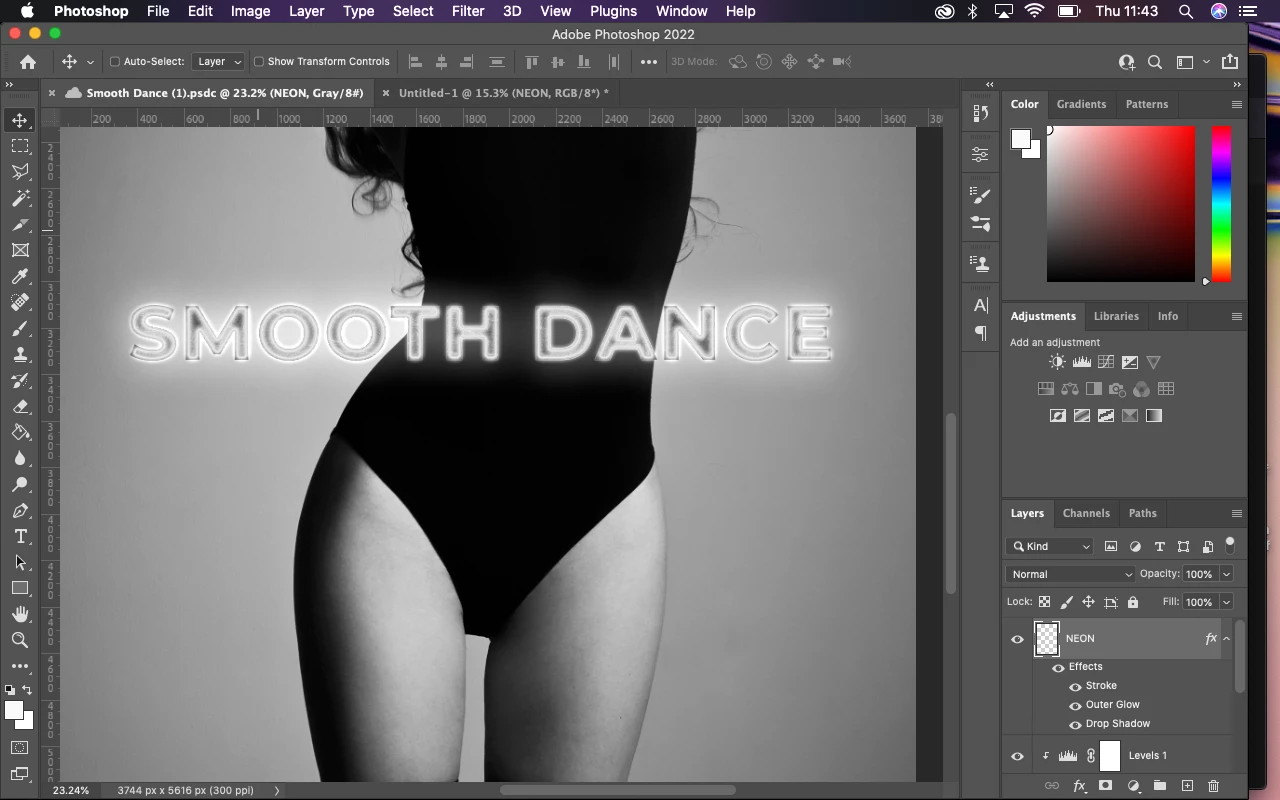Check Show Transform Controls
The height and width of the screenshot is (800, 1280).
[259, 62]
